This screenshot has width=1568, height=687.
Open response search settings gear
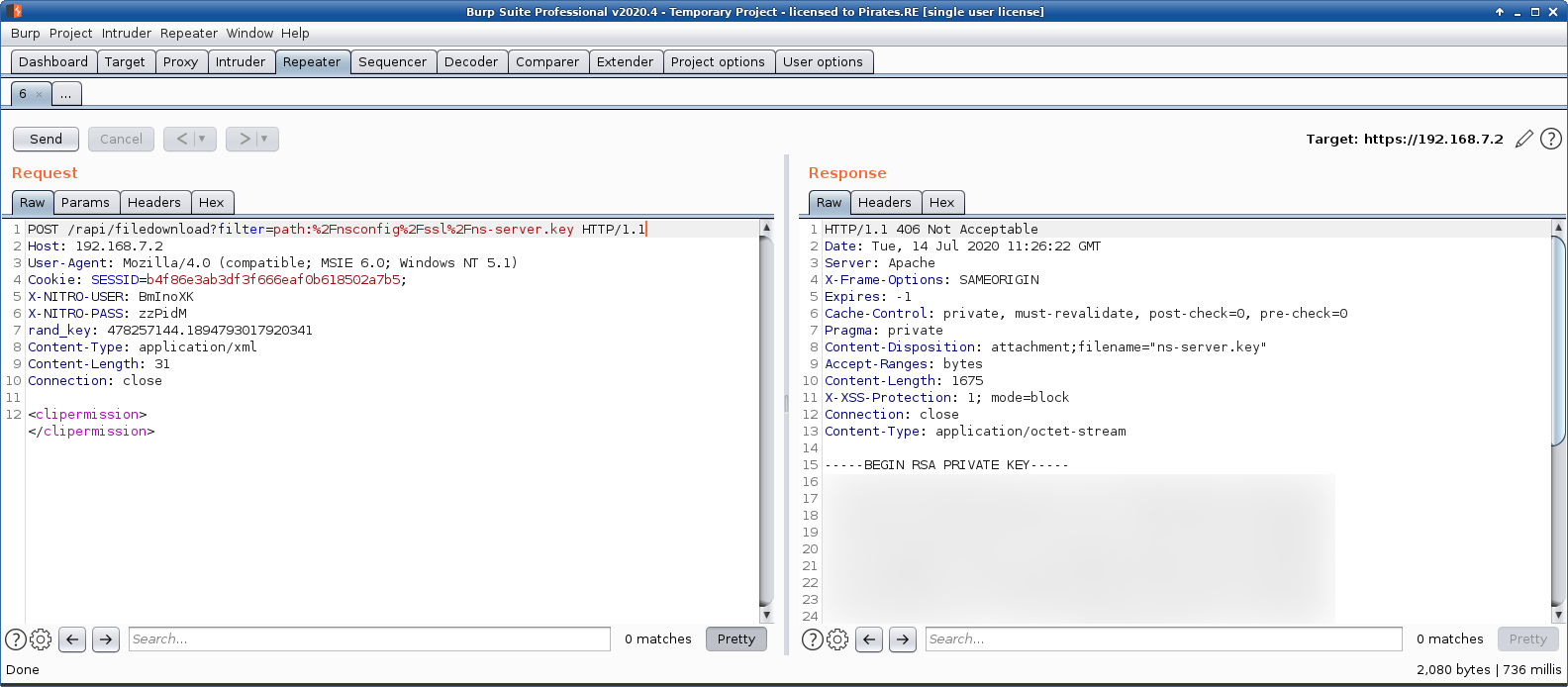(x=837, y=639)
